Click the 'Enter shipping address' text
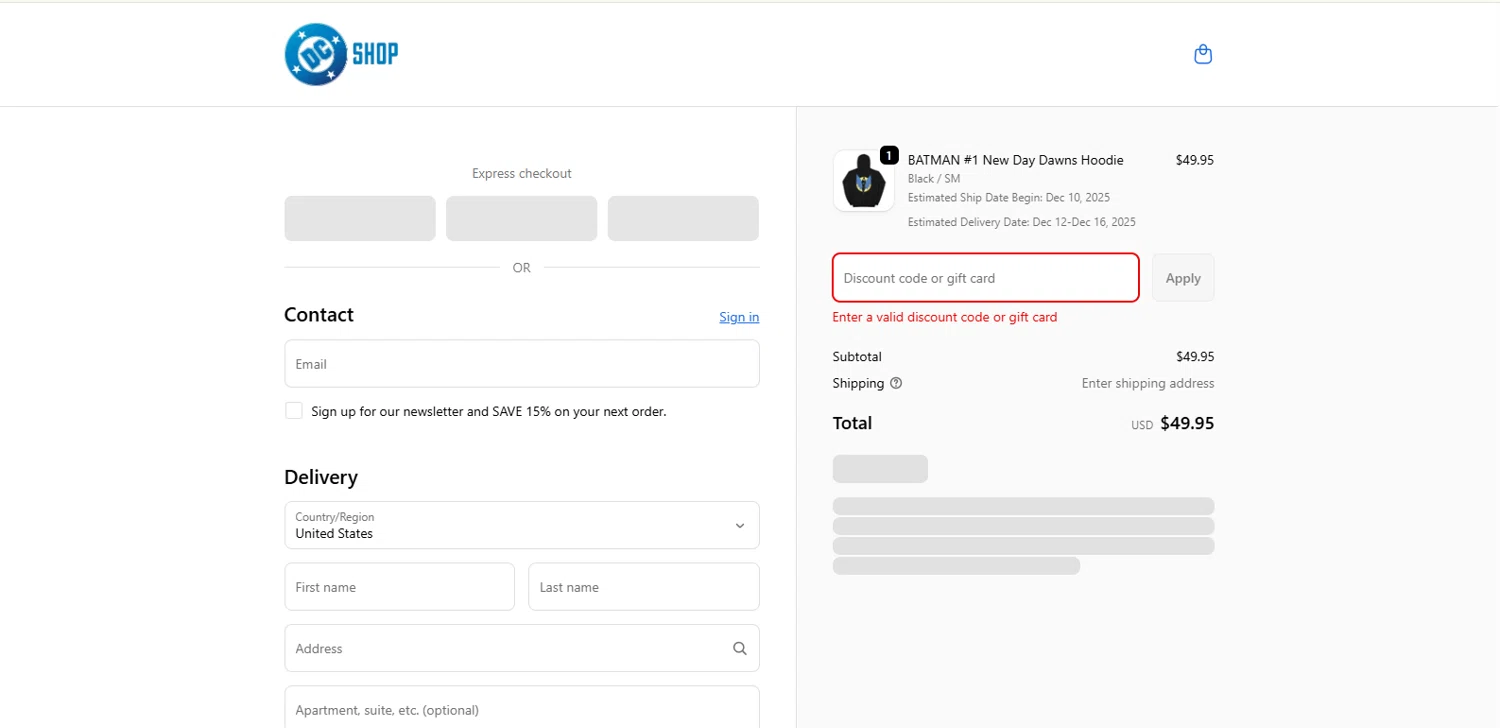The width and height of the screenshot is (1500, 728). click(1148, 383)
